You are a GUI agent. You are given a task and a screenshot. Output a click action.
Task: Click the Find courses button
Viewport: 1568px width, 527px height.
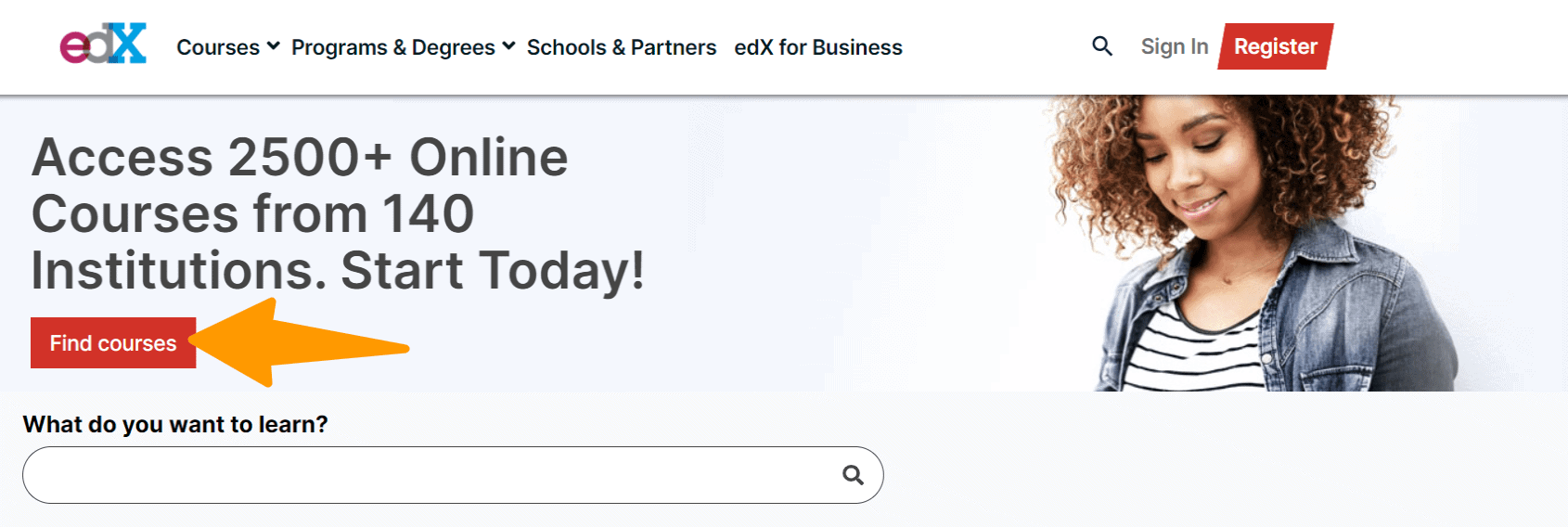[x=113, y=343]
